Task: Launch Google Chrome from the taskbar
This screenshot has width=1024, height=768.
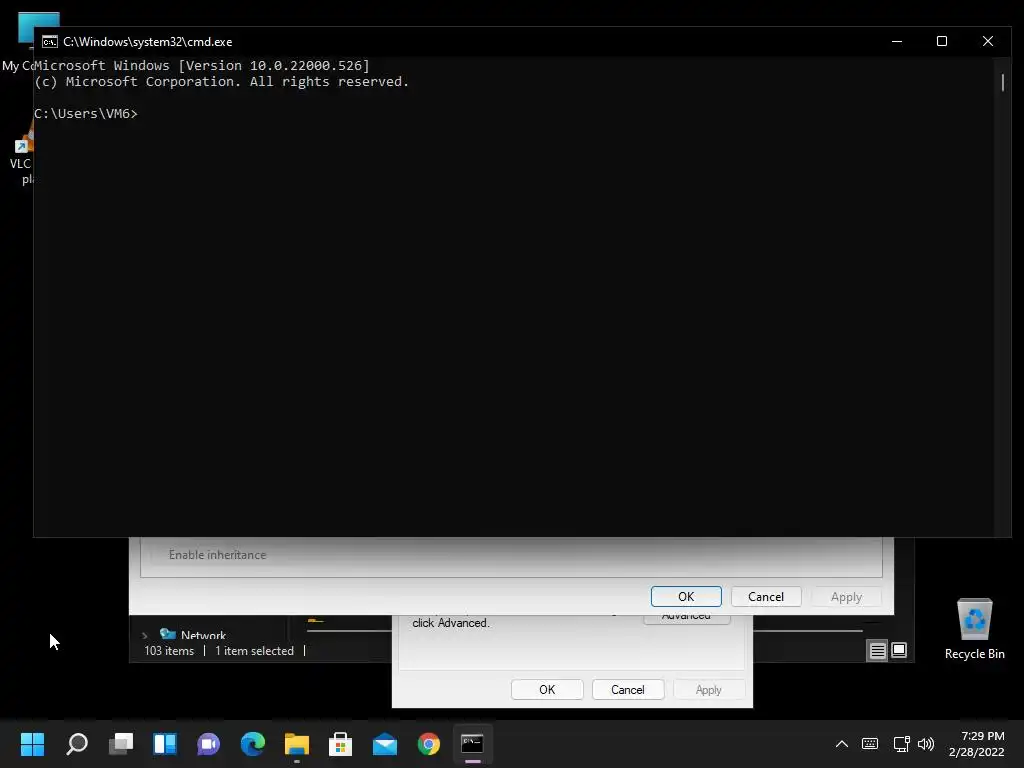Action: click(x=429, y=744)
